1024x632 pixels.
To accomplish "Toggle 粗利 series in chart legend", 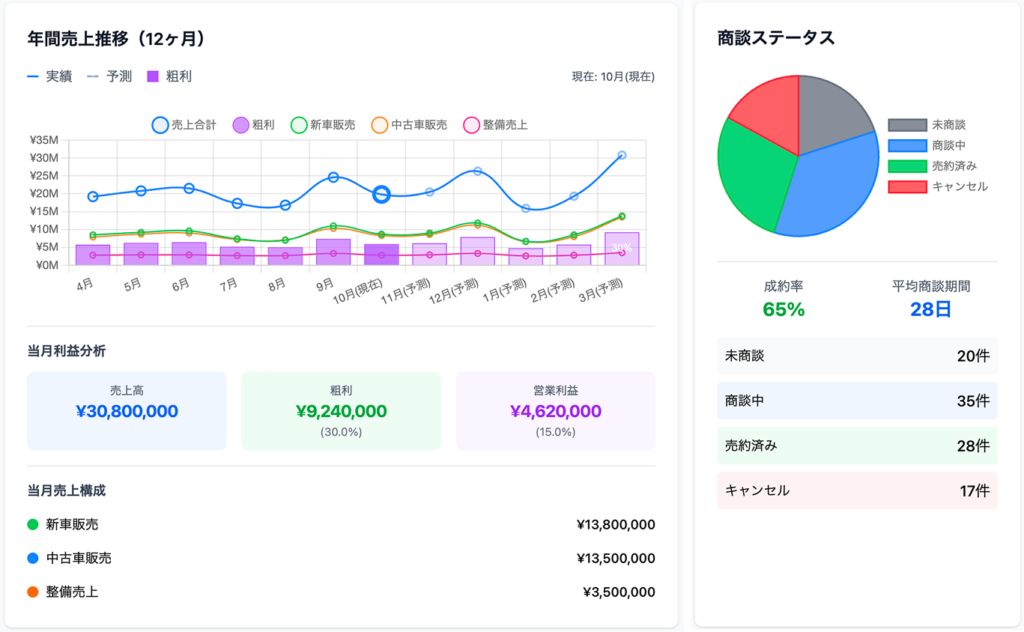I will (x=255, y=125).
